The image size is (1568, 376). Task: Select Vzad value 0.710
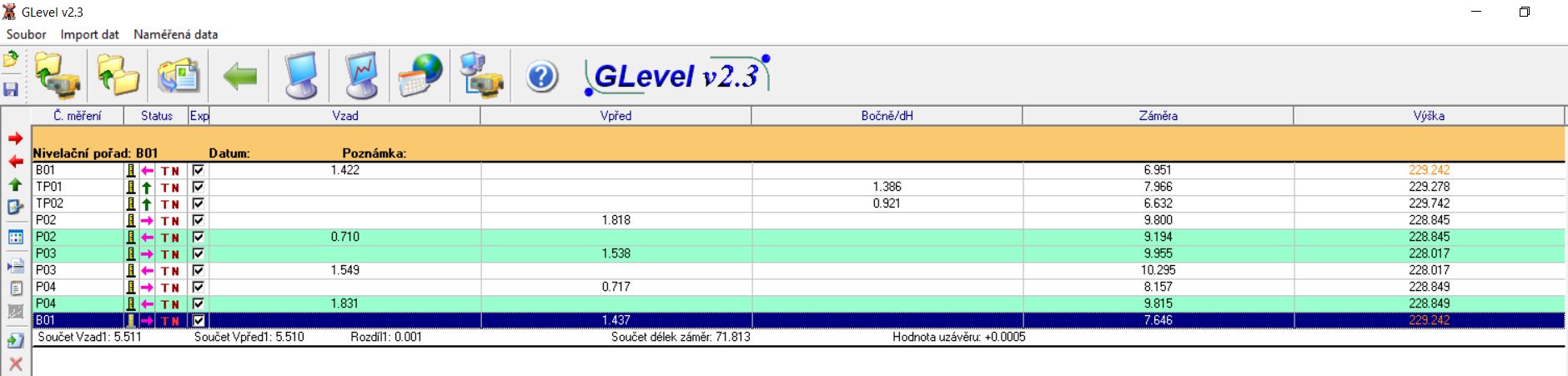click(x=345, y=237)
